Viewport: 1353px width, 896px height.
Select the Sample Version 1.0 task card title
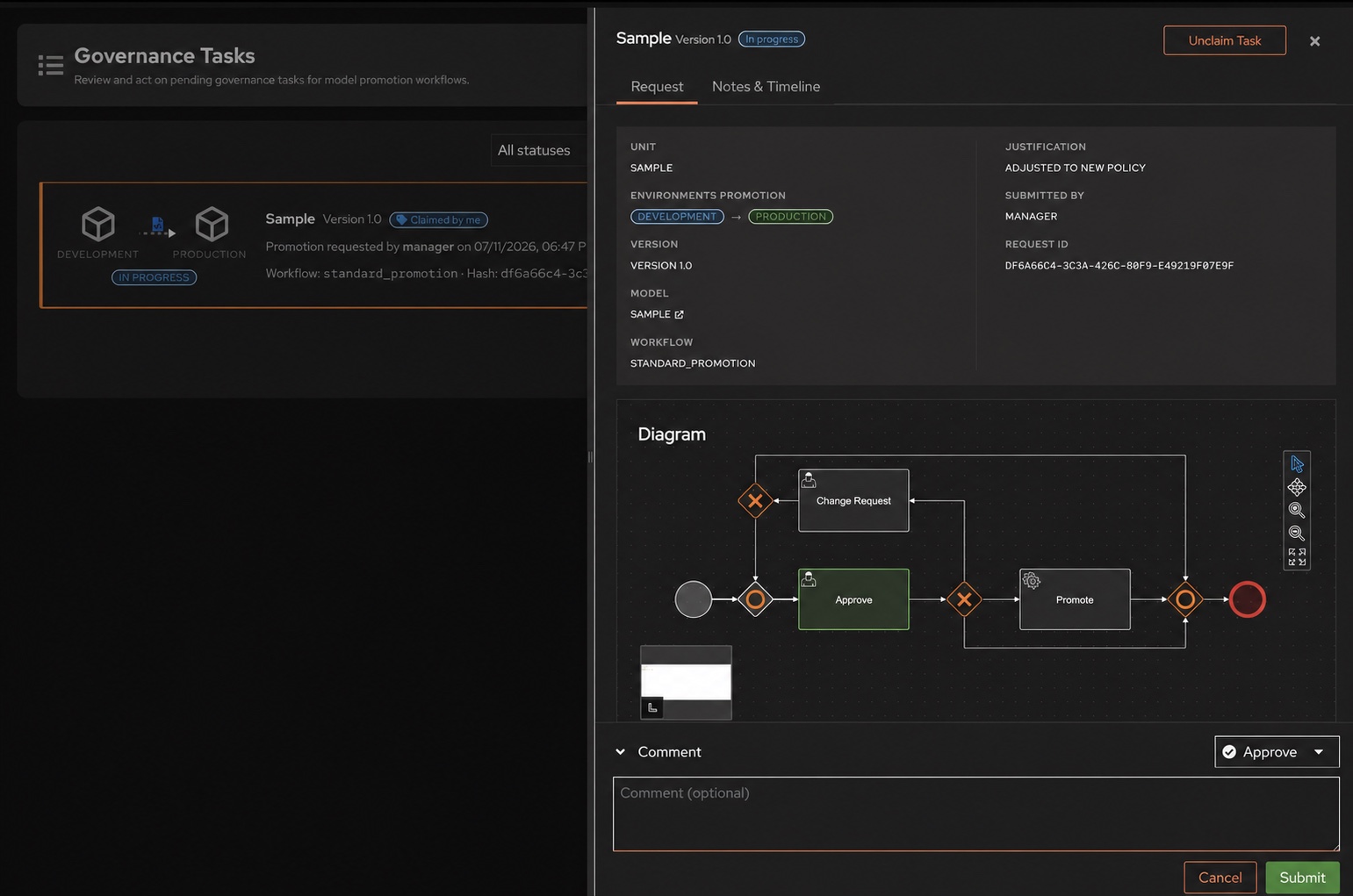pos(323,219)
